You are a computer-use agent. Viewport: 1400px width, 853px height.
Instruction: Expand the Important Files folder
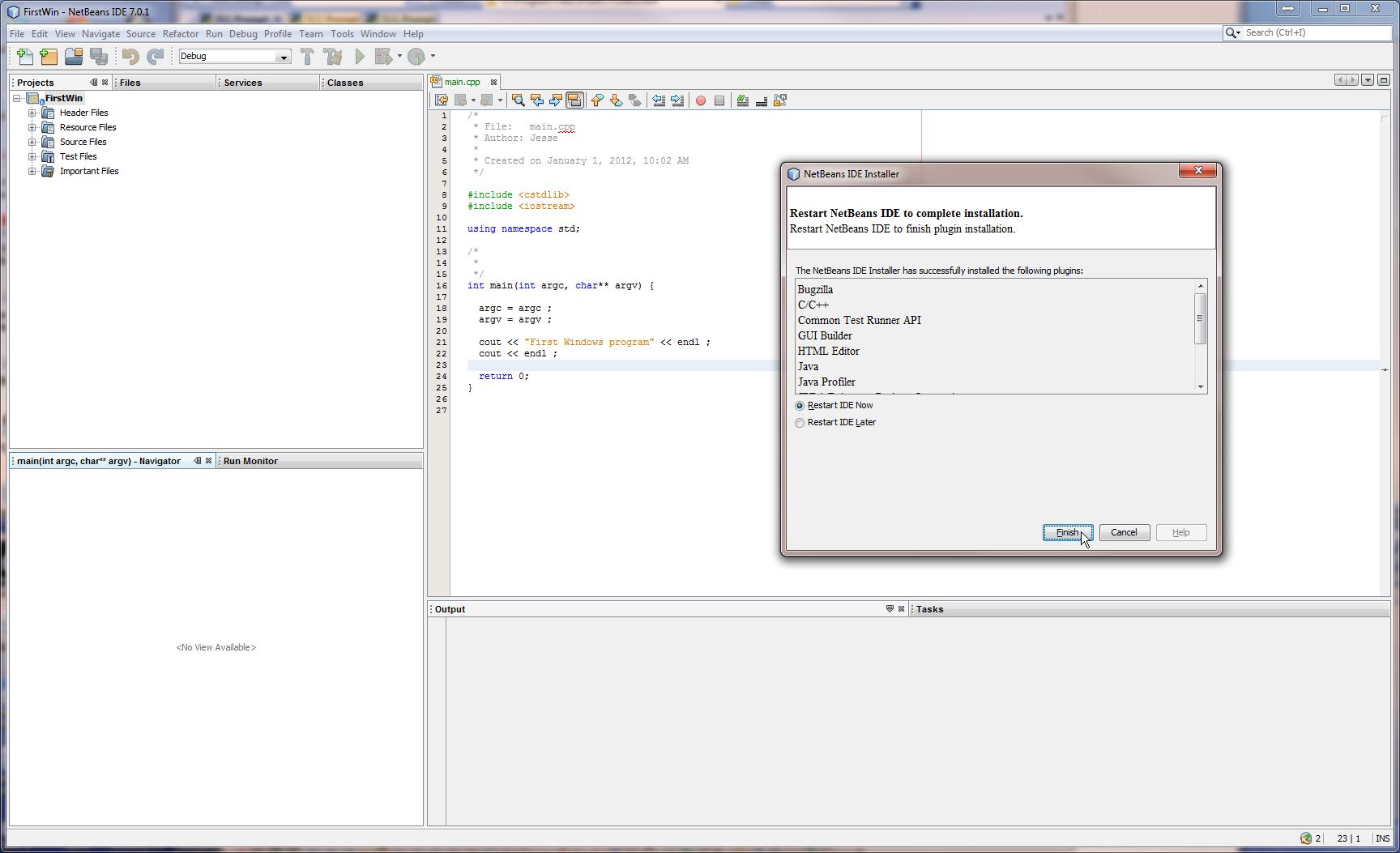[x=32, y=171]
